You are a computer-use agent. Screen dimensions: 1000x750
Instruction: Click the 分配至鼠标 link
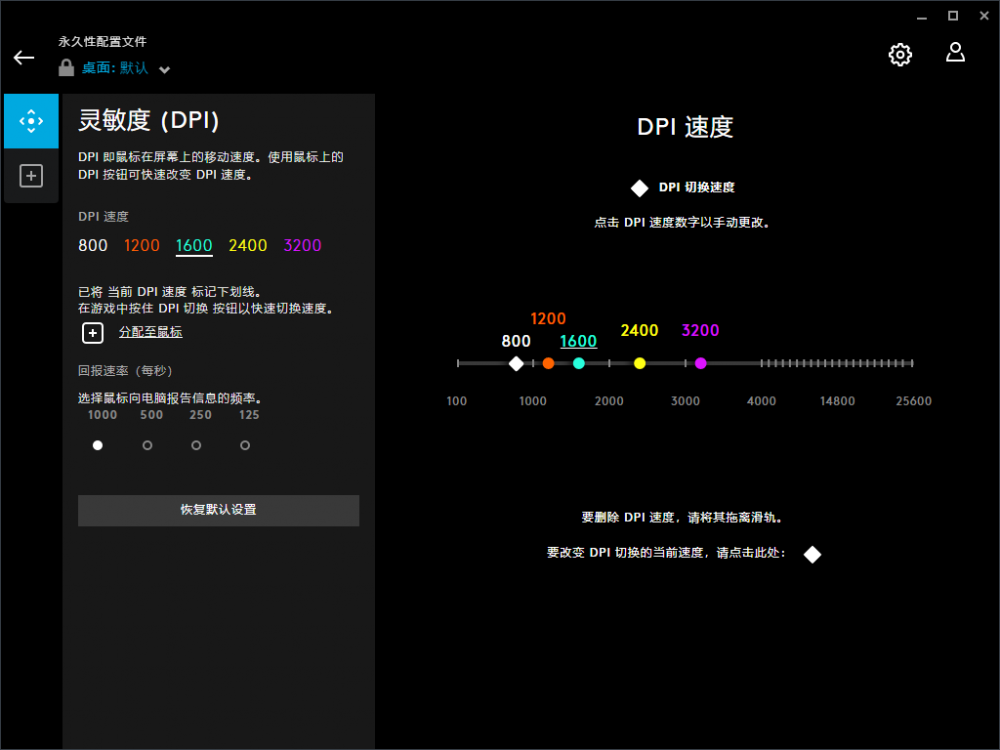point(150,332)
